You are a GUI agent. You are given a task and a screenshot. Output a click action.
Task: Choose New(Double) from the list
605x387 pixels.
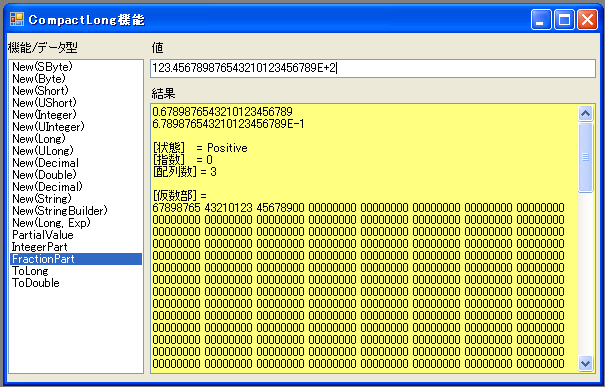coord(76,175)
